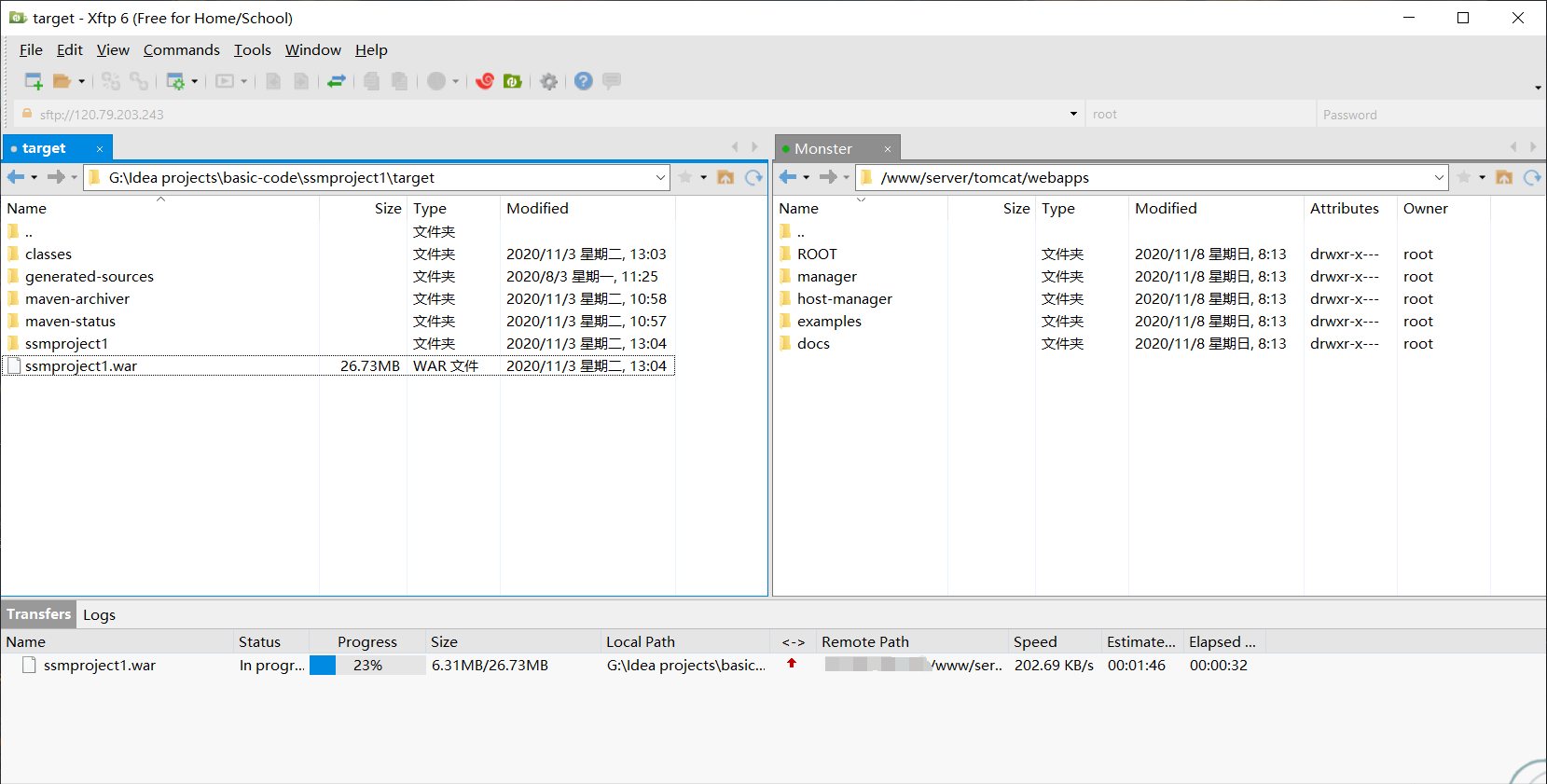
Task: Sort transfers by Status column
Action: click(x=269, y=642)
